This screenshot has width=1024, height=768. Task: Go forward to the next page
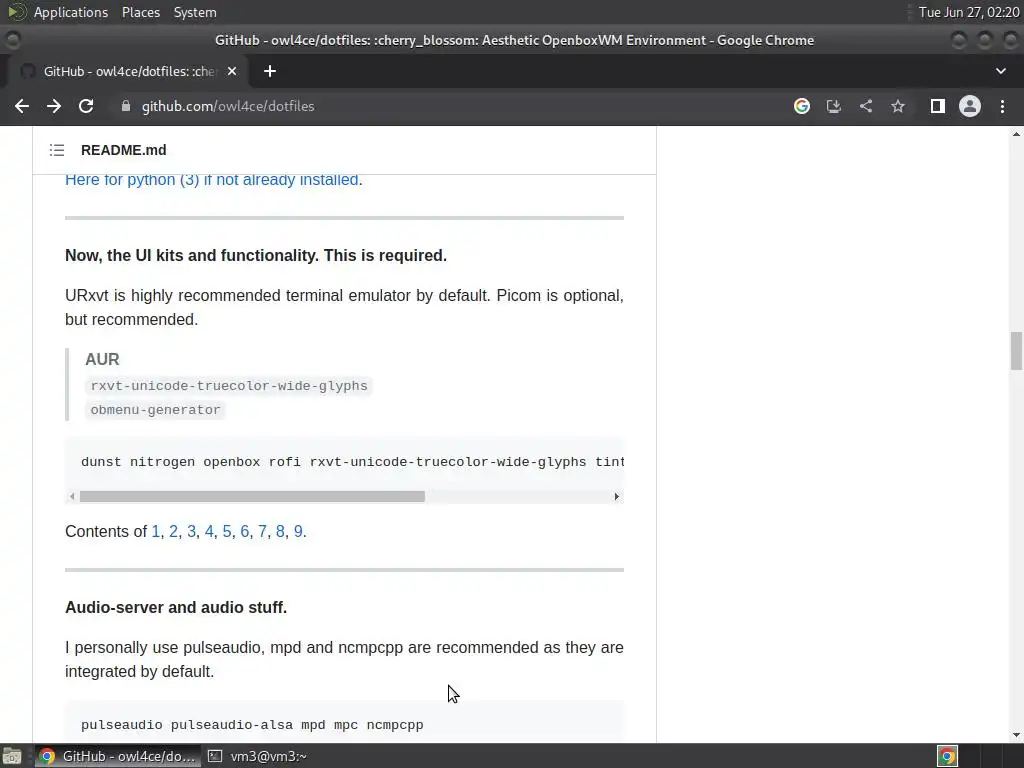tap(54, 106)
